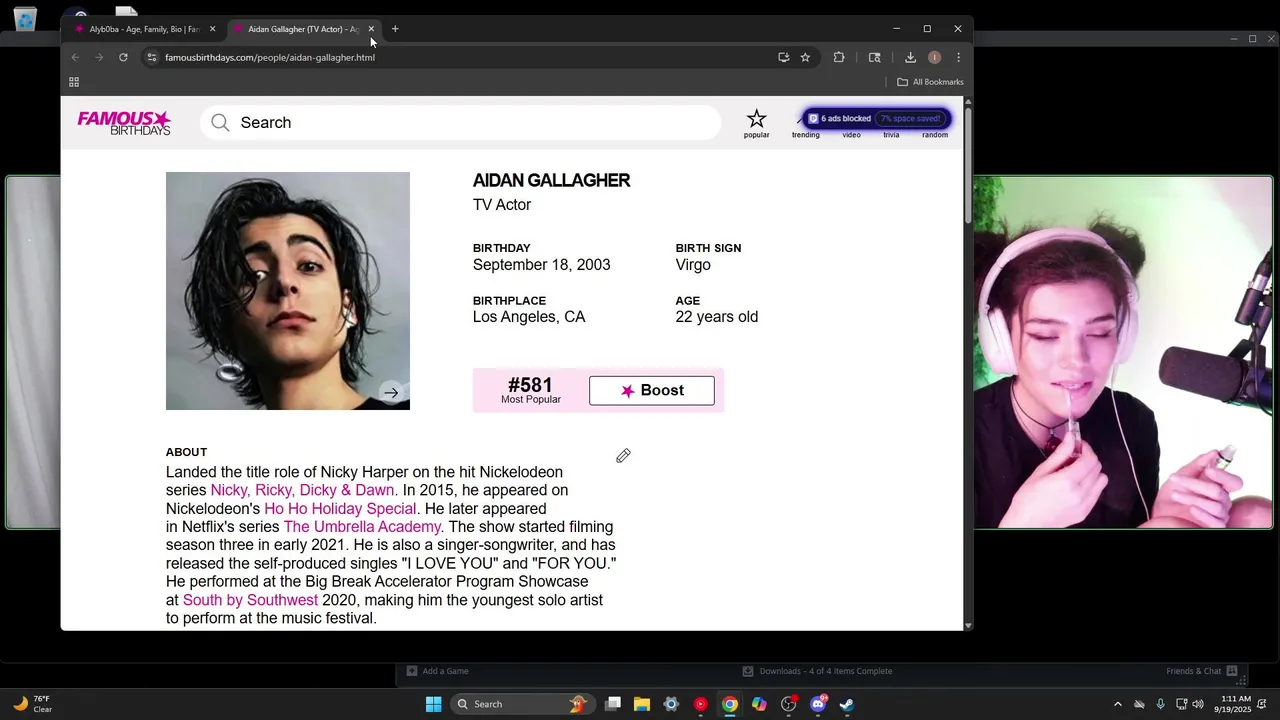The image size is (1280, 720).
Task: Click the install/cast icon in address bar
Action: [783, 57]
